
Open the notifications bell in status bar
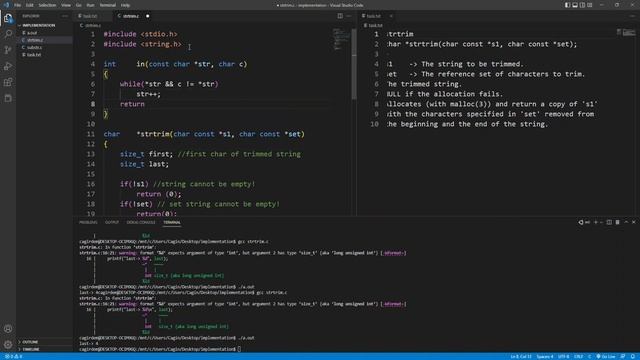[x=633, y=356]
